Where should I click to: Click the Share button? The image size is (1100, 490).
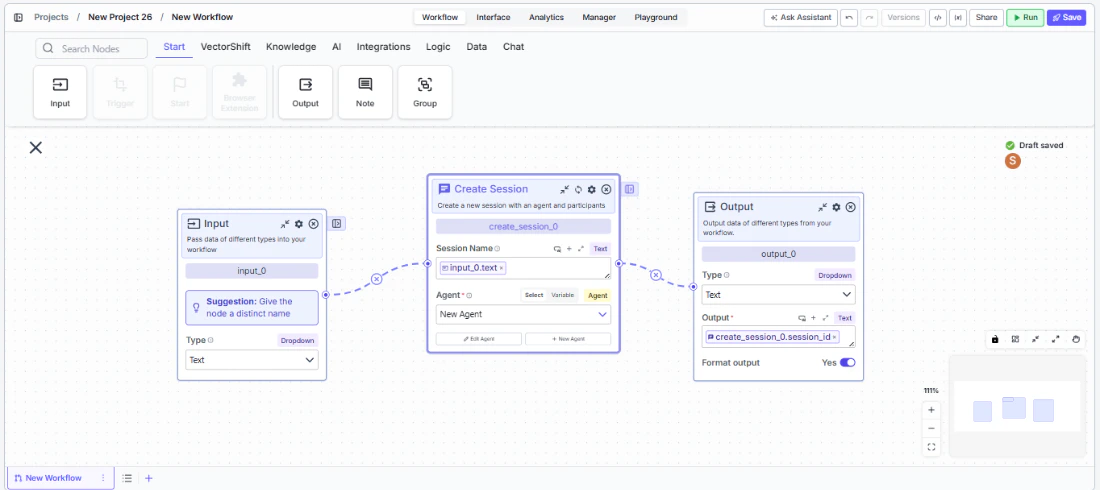pyautogui.click(x=986, y=18)
